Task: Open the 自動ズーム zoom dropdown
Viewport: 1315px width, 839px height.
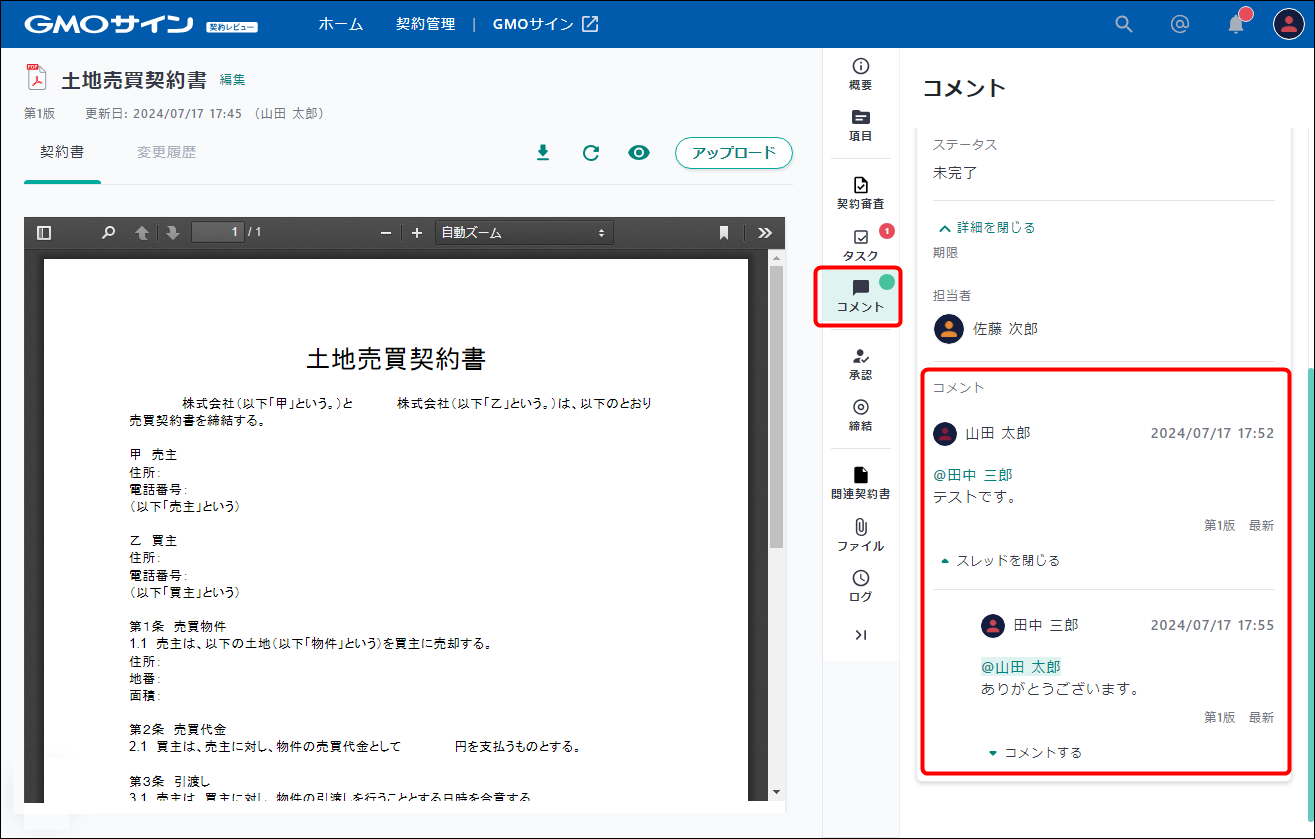Action: 524,233
